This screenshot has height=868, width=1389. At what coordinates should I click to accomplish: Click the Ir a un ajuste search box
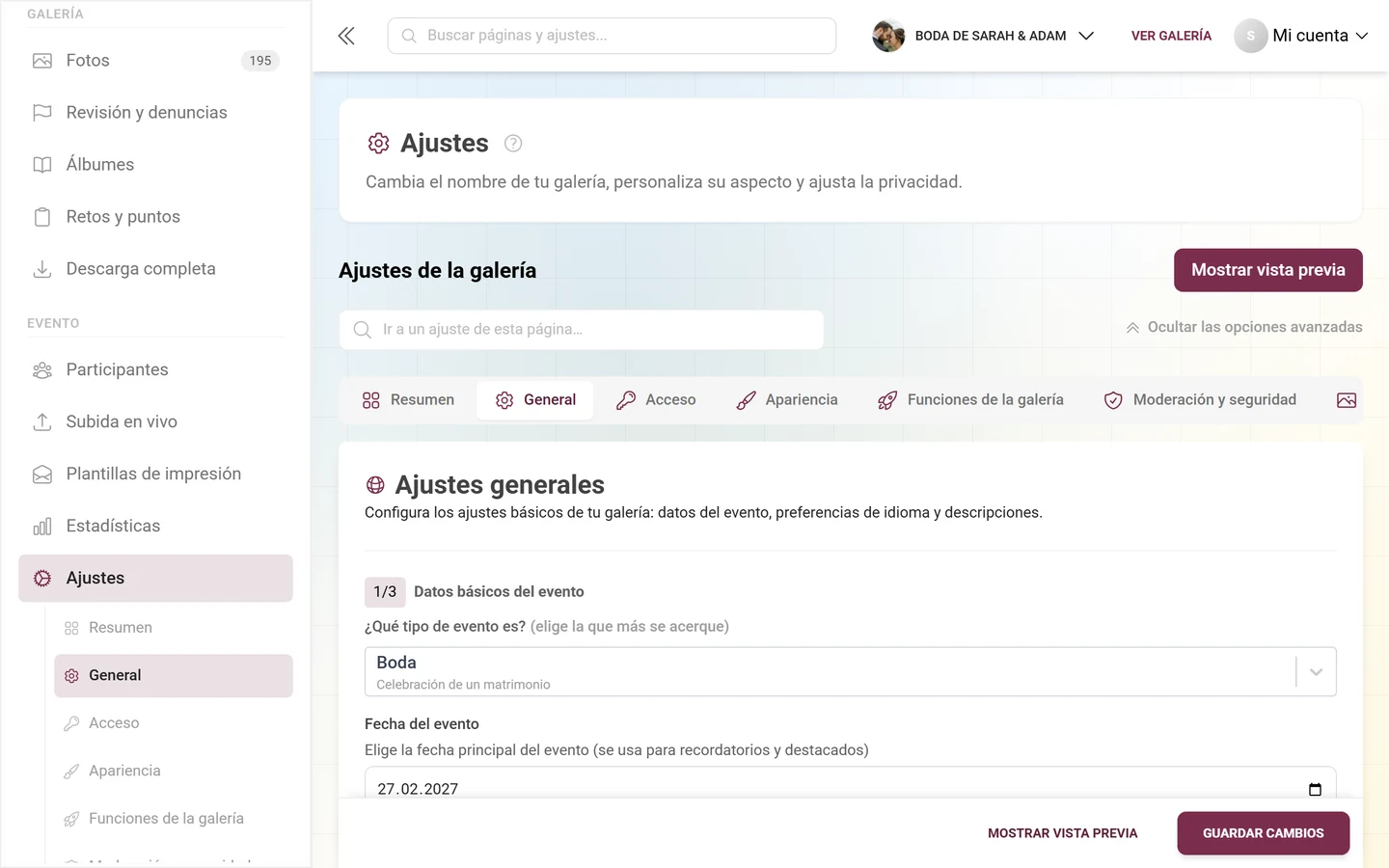(582, 330)
